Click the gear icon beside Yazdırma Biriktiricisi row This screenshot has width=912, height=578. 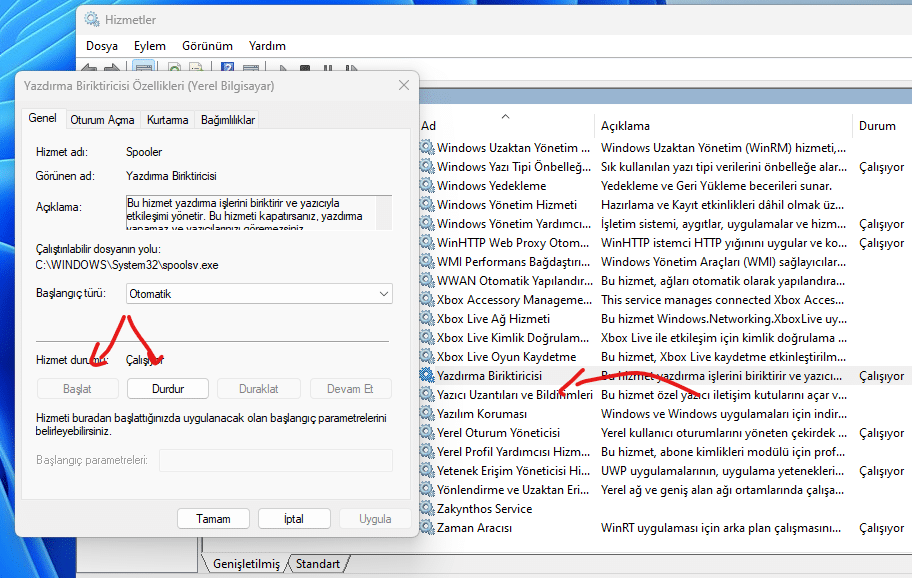(x=427, y=376)
